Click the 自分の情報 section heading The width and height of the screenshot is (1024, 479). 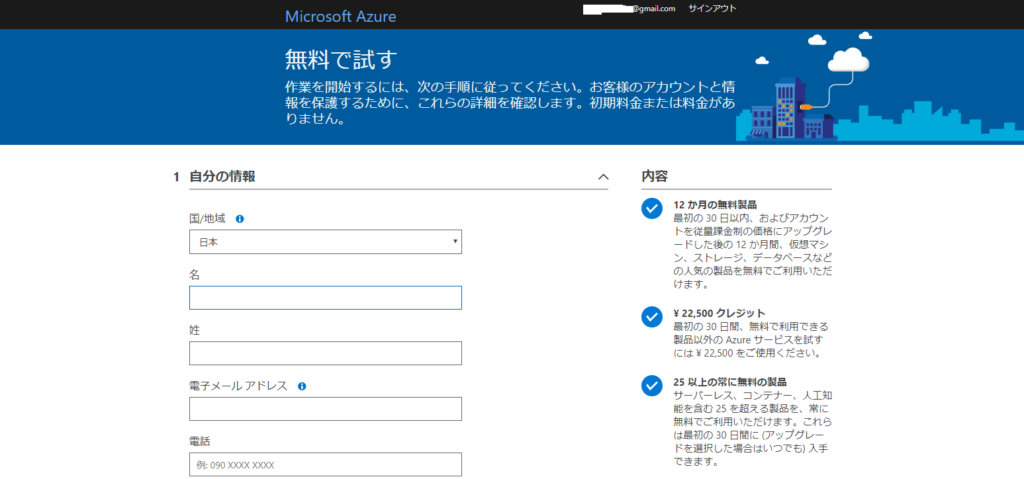[222, 176]
